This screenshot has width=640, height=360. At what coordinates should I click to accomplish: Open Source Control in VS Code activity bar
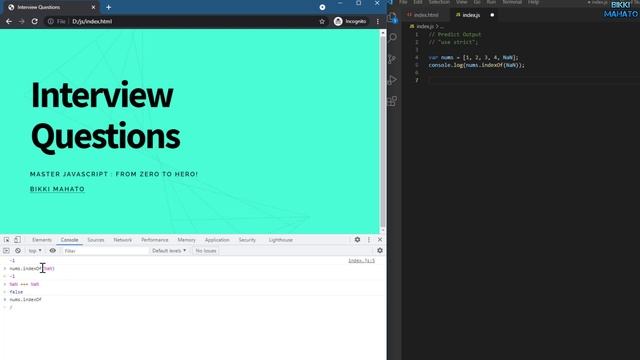click(392, 59)
